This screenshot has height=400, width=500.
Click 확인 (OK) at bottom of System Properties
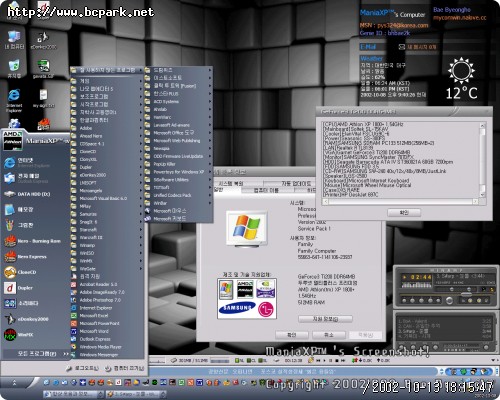coord(292,335)
